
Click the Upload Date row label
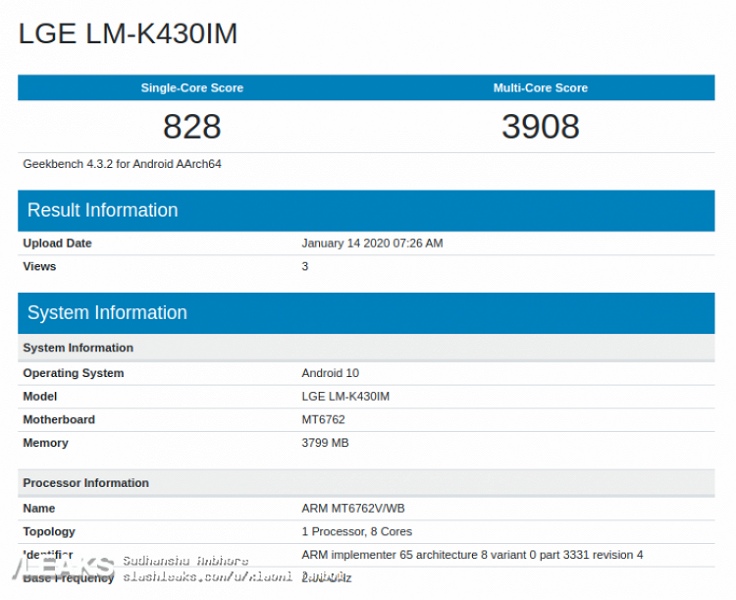point(57,243)
